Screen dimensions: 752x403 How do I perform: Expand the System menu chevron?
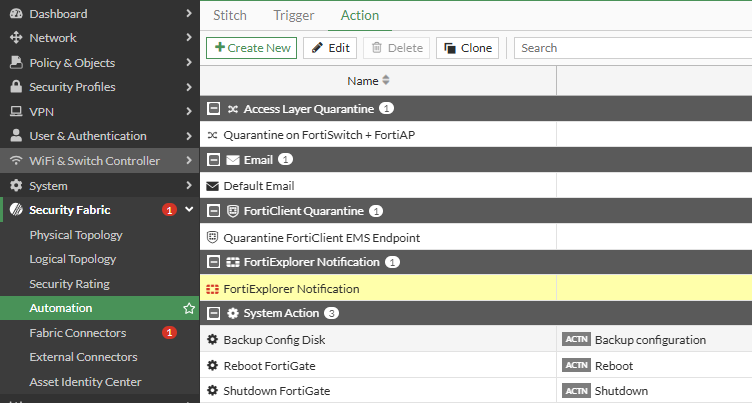pos(189,185)
